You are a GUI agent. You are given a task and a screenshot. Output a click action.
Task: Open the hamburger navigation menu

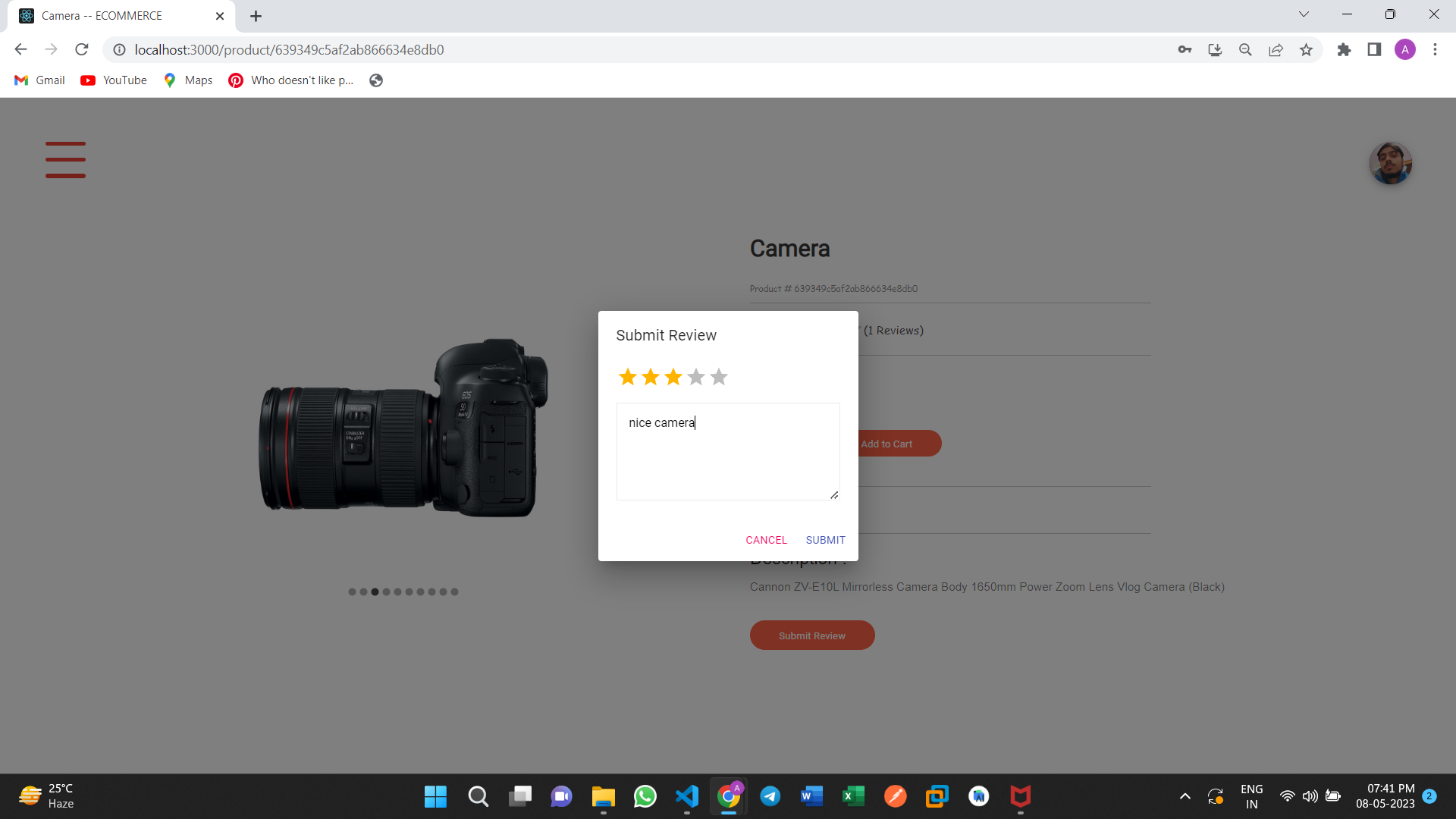coord(65,160)
